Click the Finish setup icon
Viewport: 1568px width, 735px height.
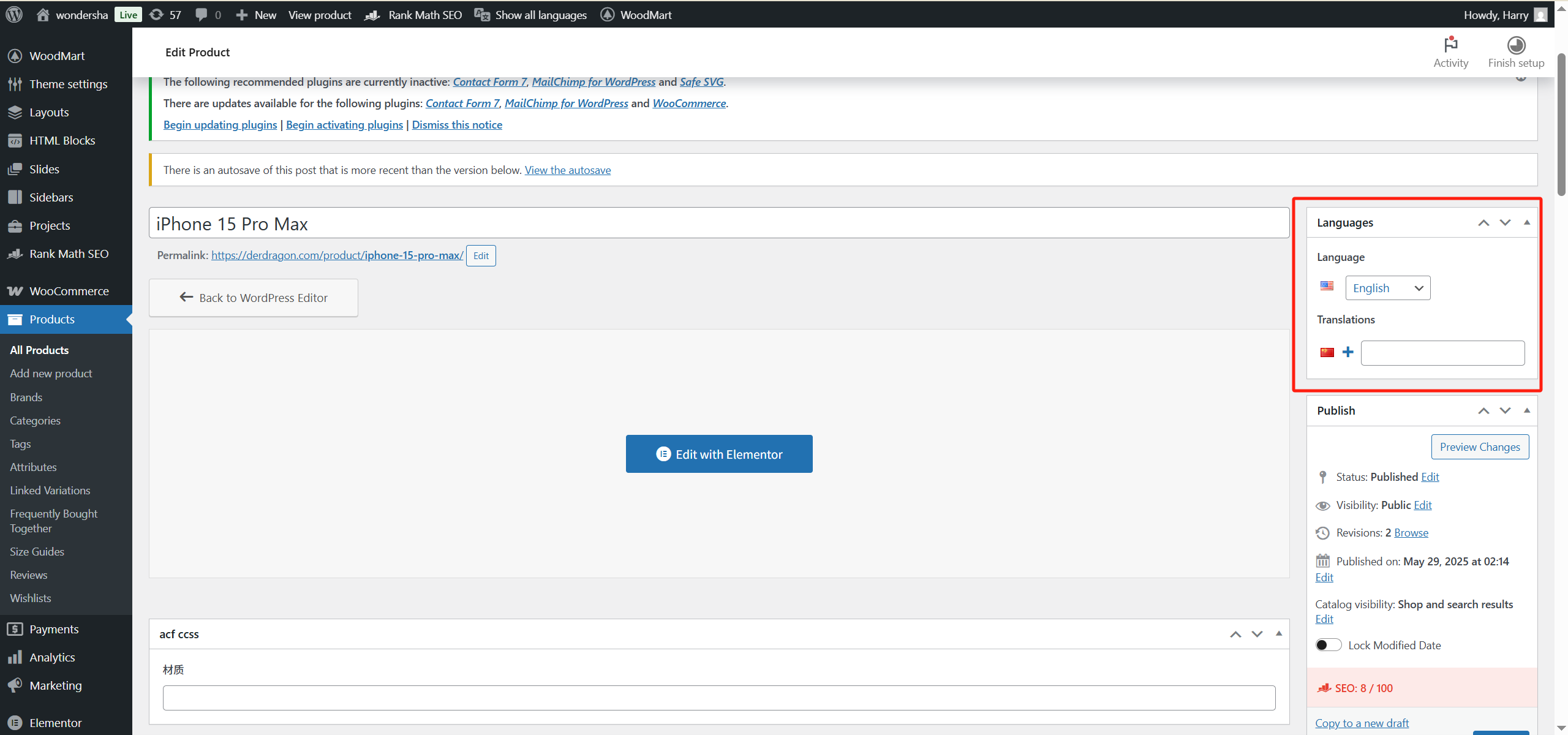coord(1515,45)
